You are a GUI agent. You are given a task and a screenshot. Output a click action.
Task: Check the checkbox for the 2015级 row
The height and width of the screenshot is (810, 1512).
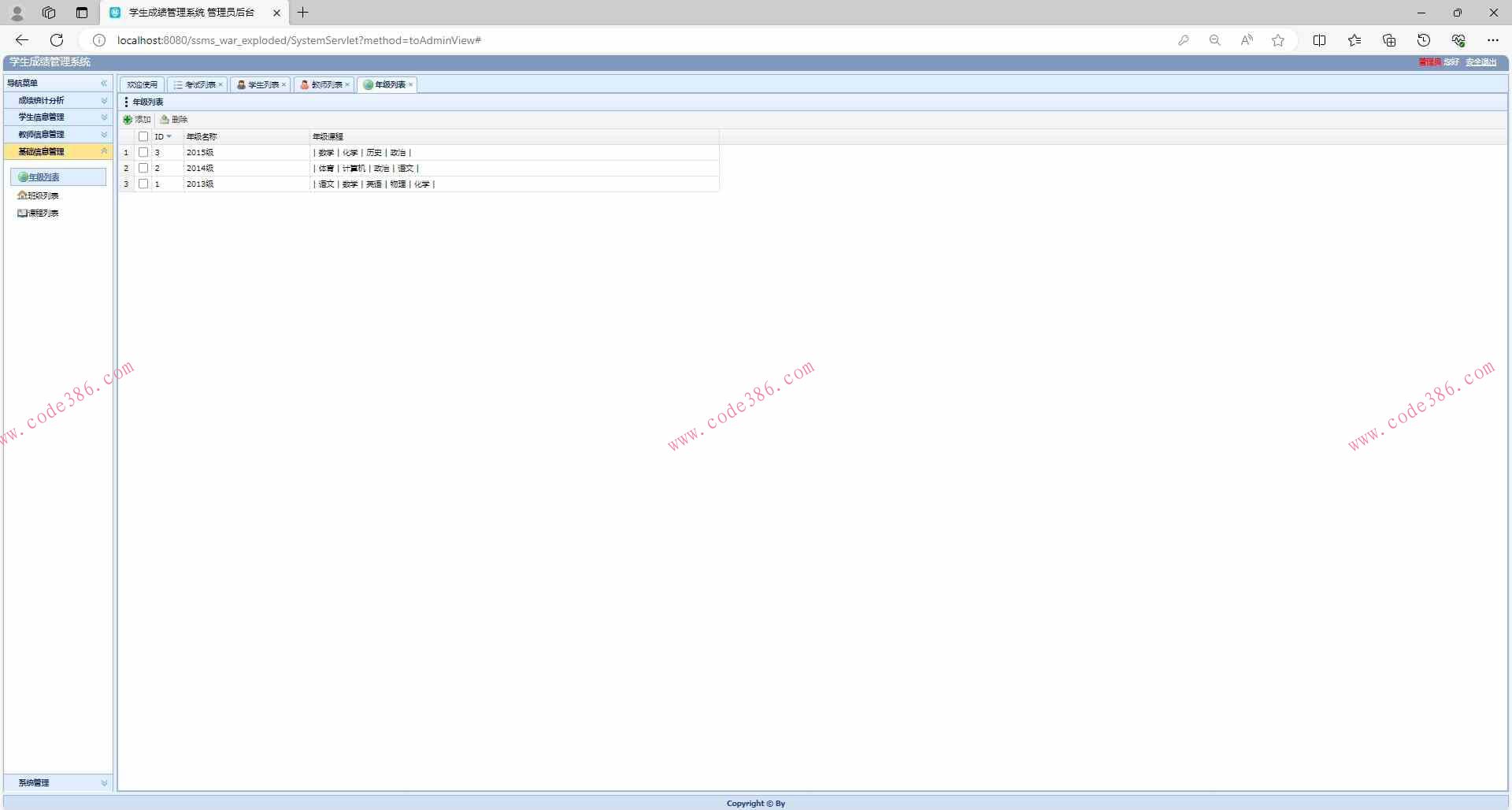pyautogui.click(x=143, y=153)
